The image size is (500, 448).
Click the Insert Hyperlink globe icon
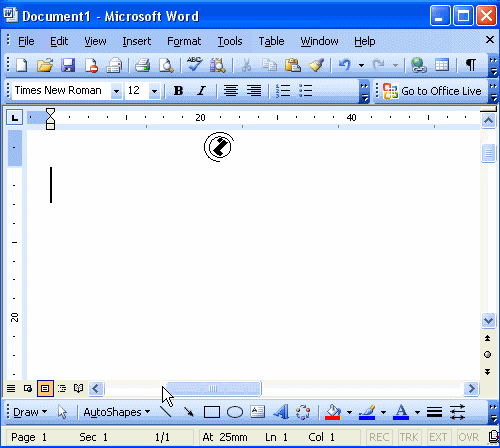pos(419,65)
